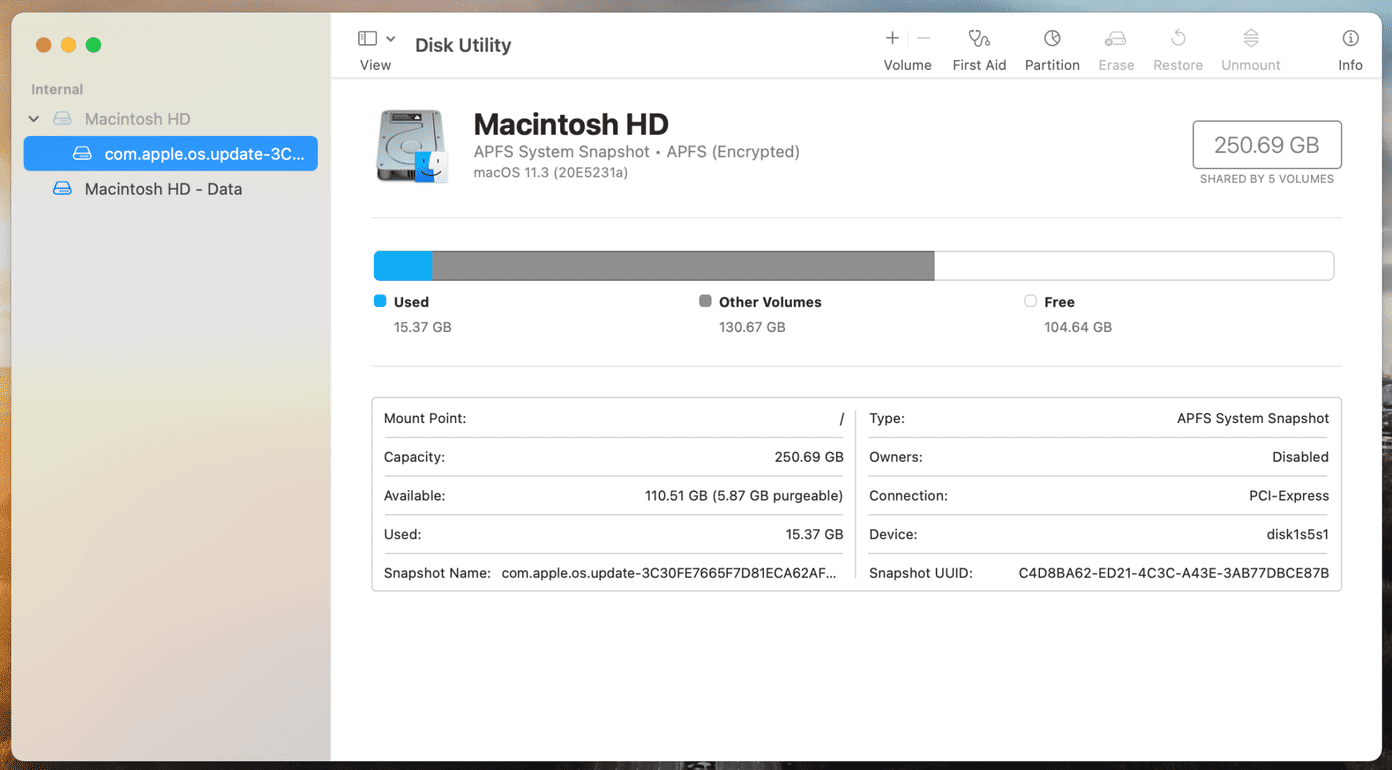Click the Unmount icon in toolbar
This screenshot has height=770, width=1392.
[1251, 38]
